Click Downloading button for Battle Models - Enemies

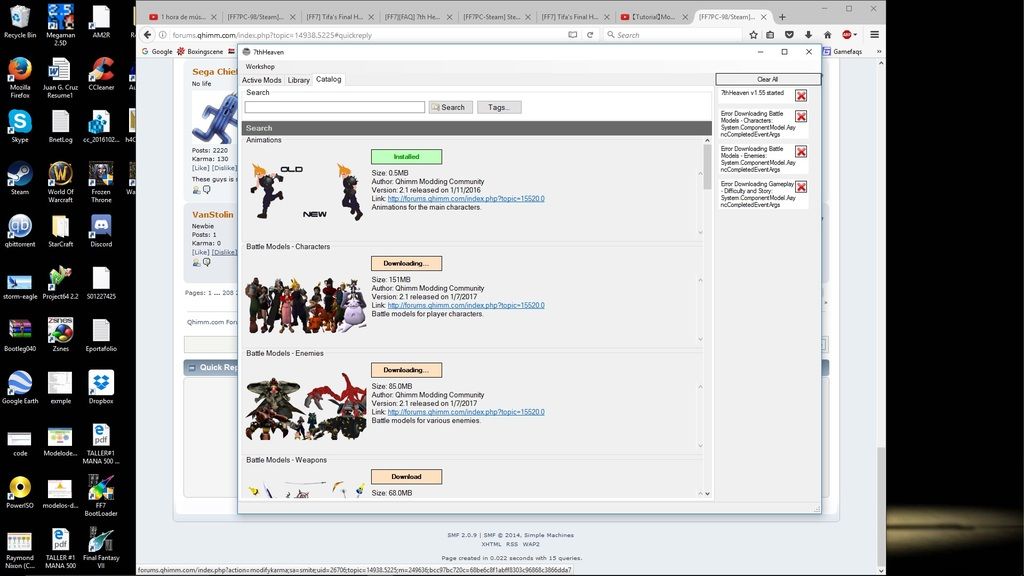(x=406, y=370)
